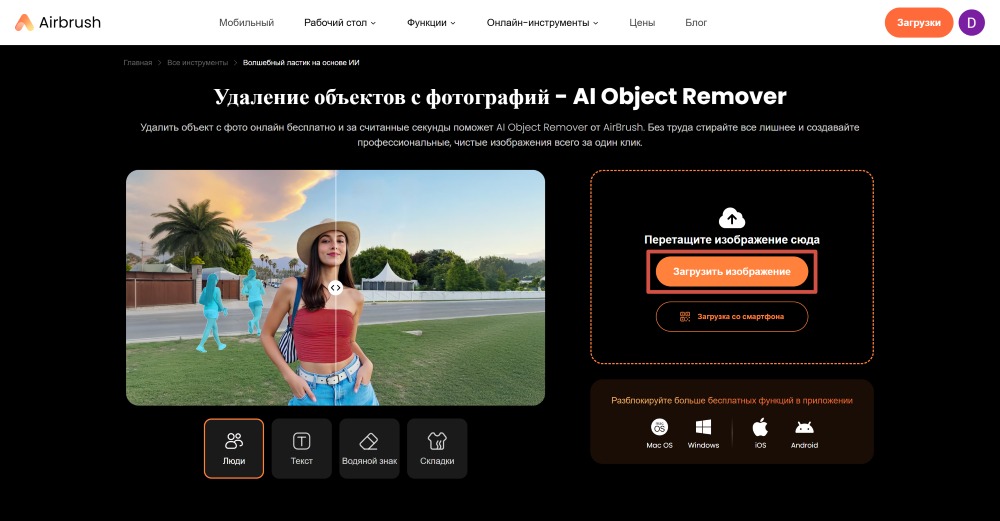
Task: Go to Все инструменты breadcrumb
Action: [198, 62]
